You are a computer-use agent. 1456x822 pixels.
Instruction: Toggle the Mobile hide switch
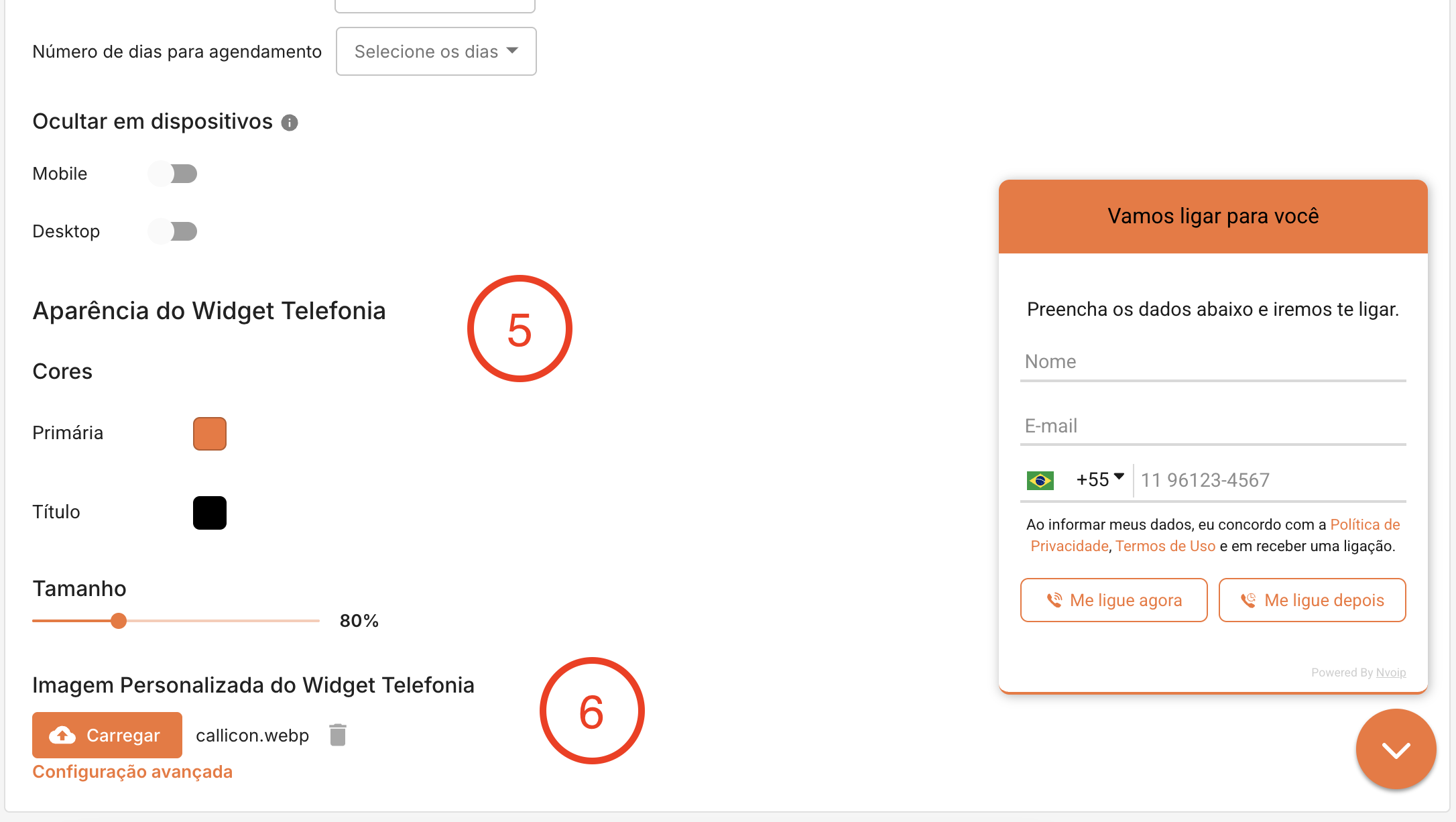click(173, 174)
